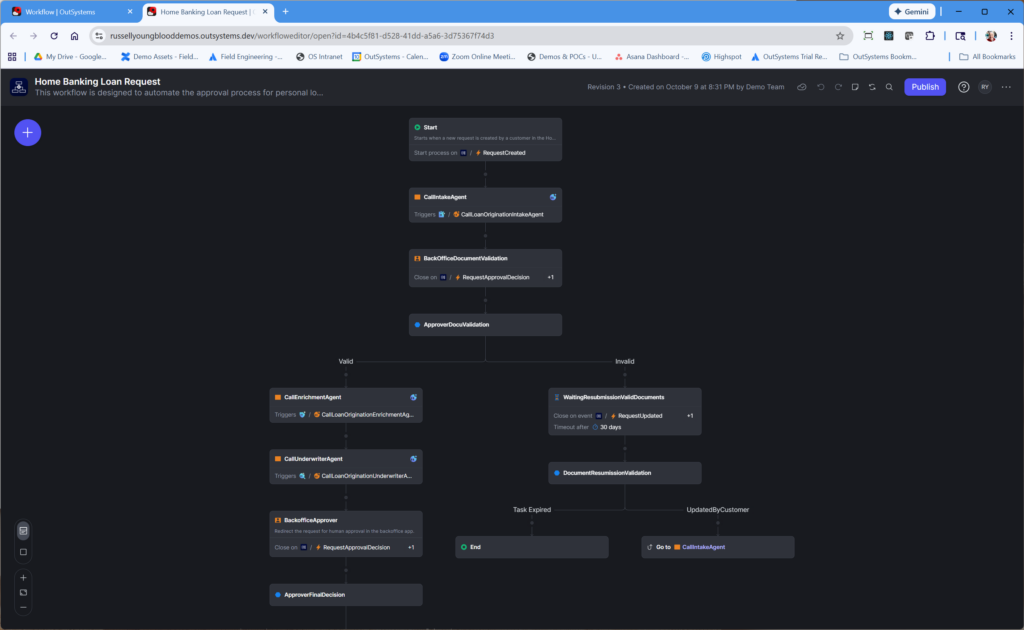Zoom in with the canvas plus control
Viewport: 1024px width, 630px height.
pos(24,577)
